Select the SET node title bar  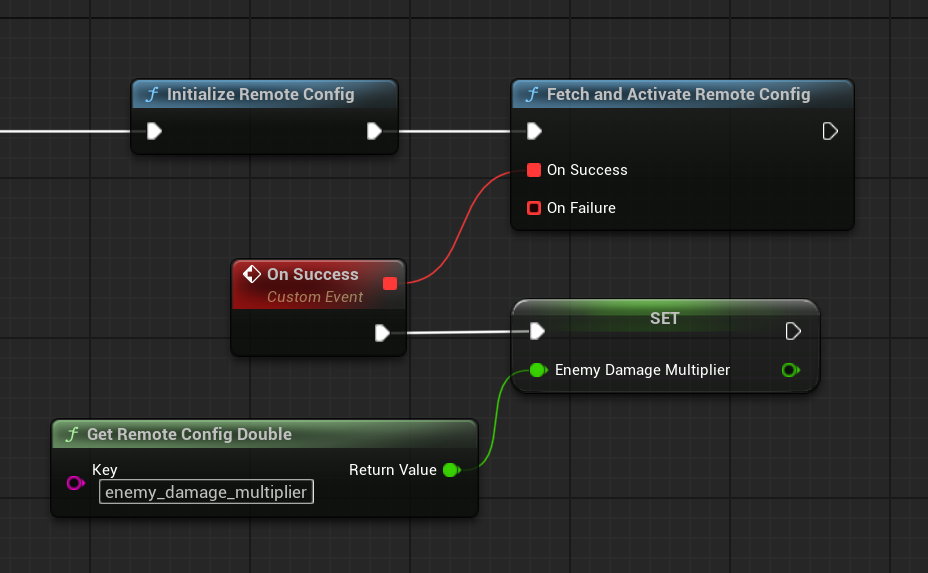664,318
